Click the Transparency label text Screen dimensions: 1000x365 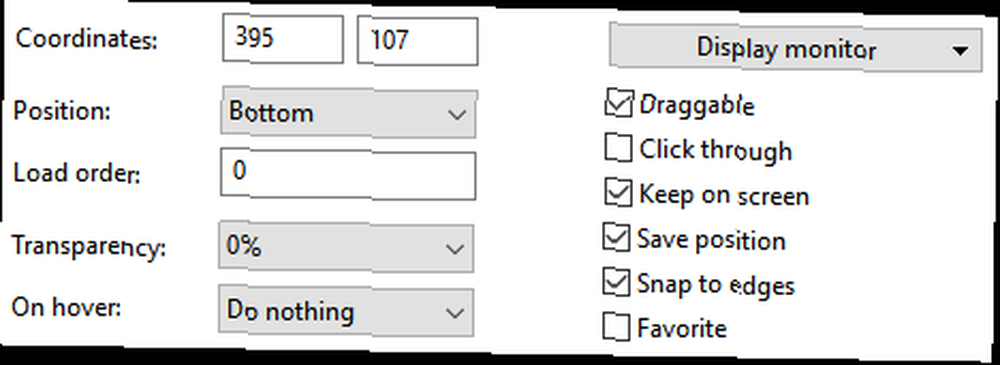point(89,247)
